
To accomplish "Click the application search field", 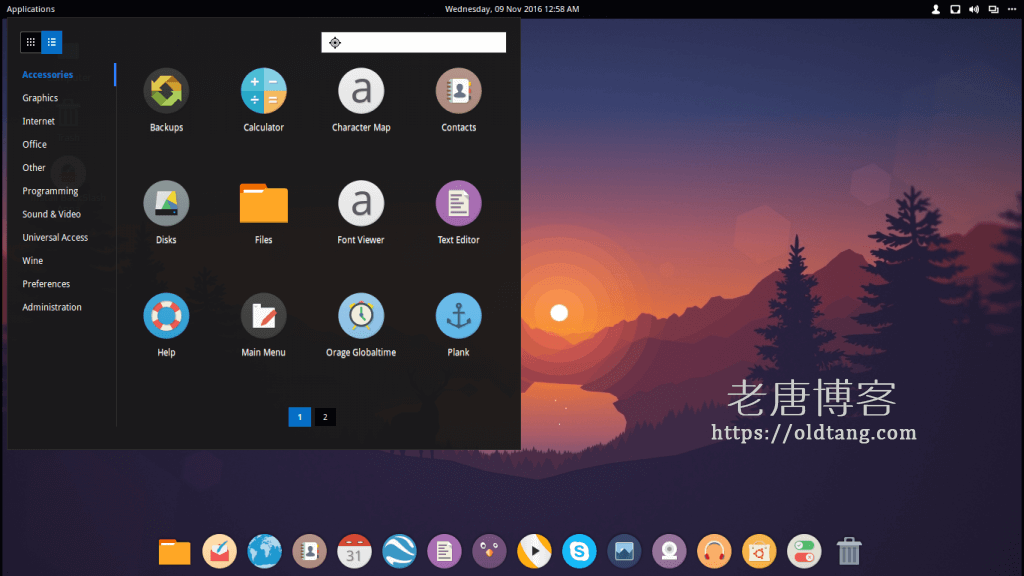I will [413, 42].
